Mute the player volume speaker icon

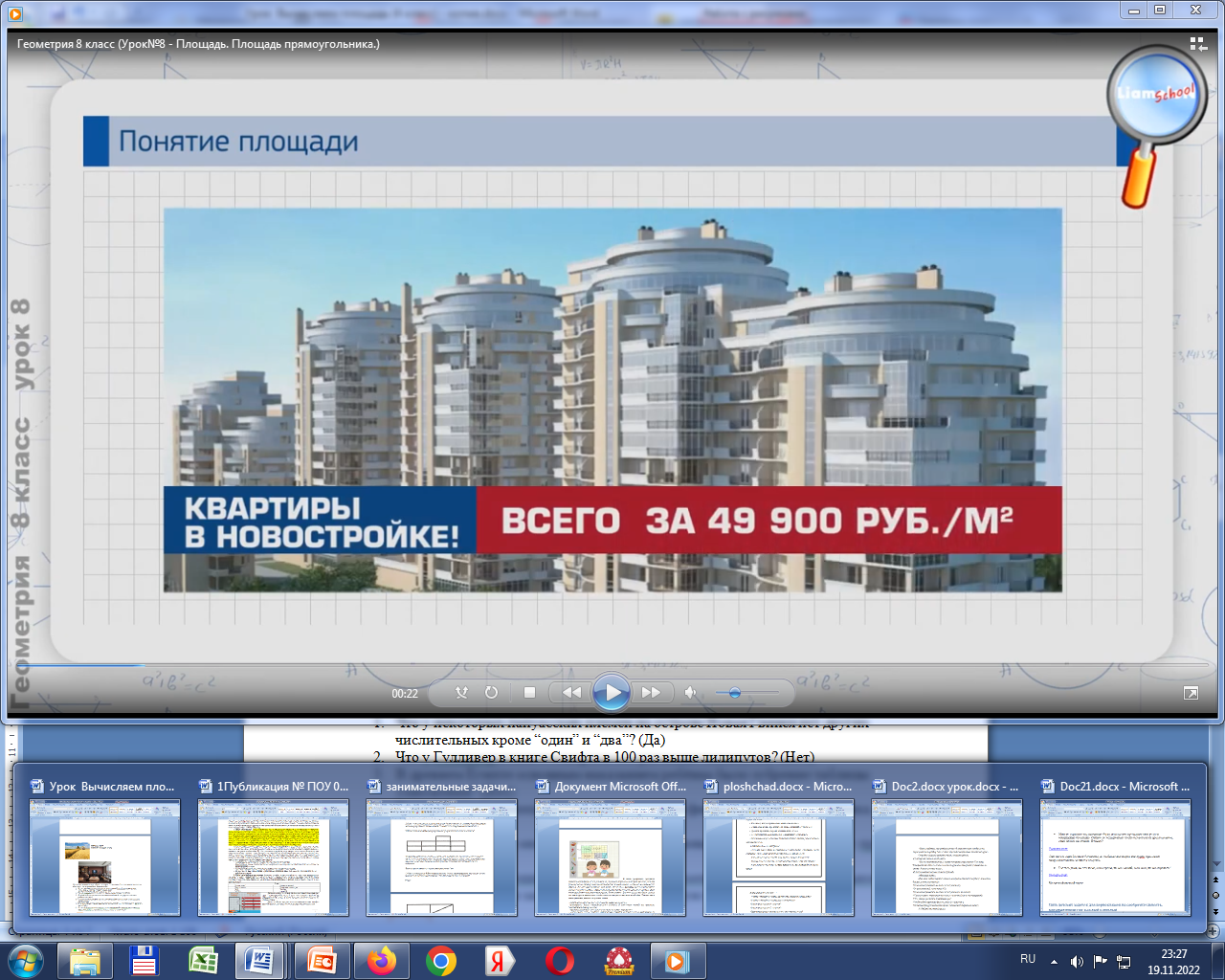[690, 693]
